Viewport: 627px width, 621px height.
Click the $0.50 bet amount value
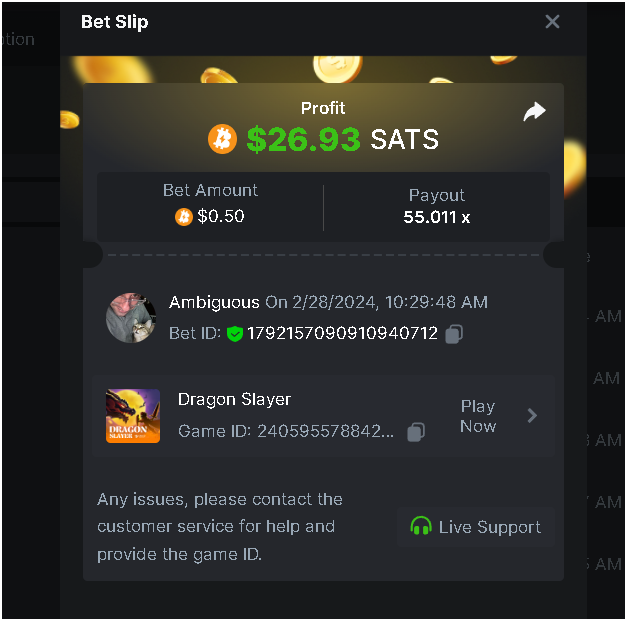click(220, 216)
